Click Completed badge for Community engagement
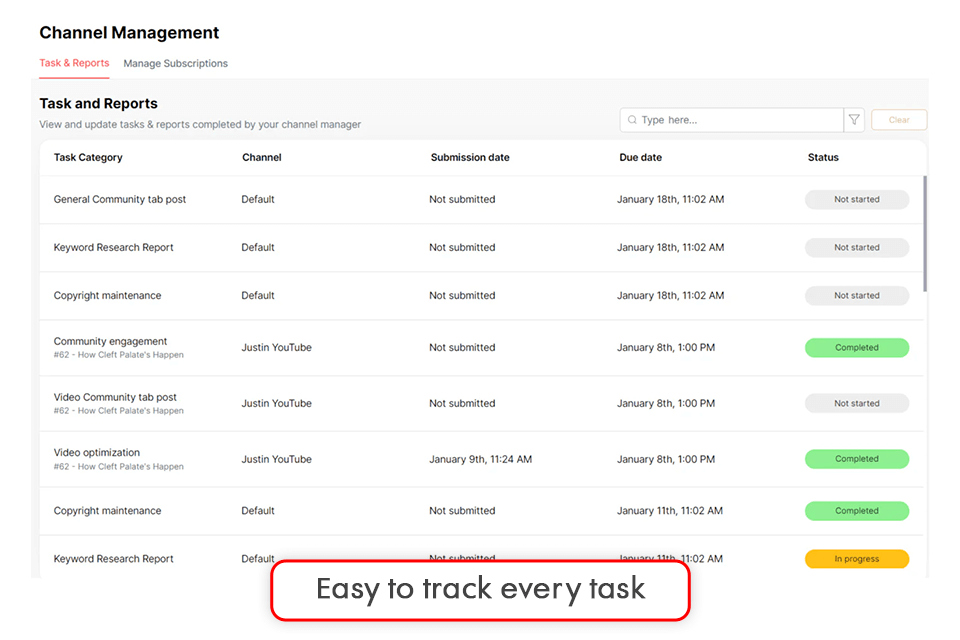Viewport: 960px width, 640px height. tap(857, 348)
